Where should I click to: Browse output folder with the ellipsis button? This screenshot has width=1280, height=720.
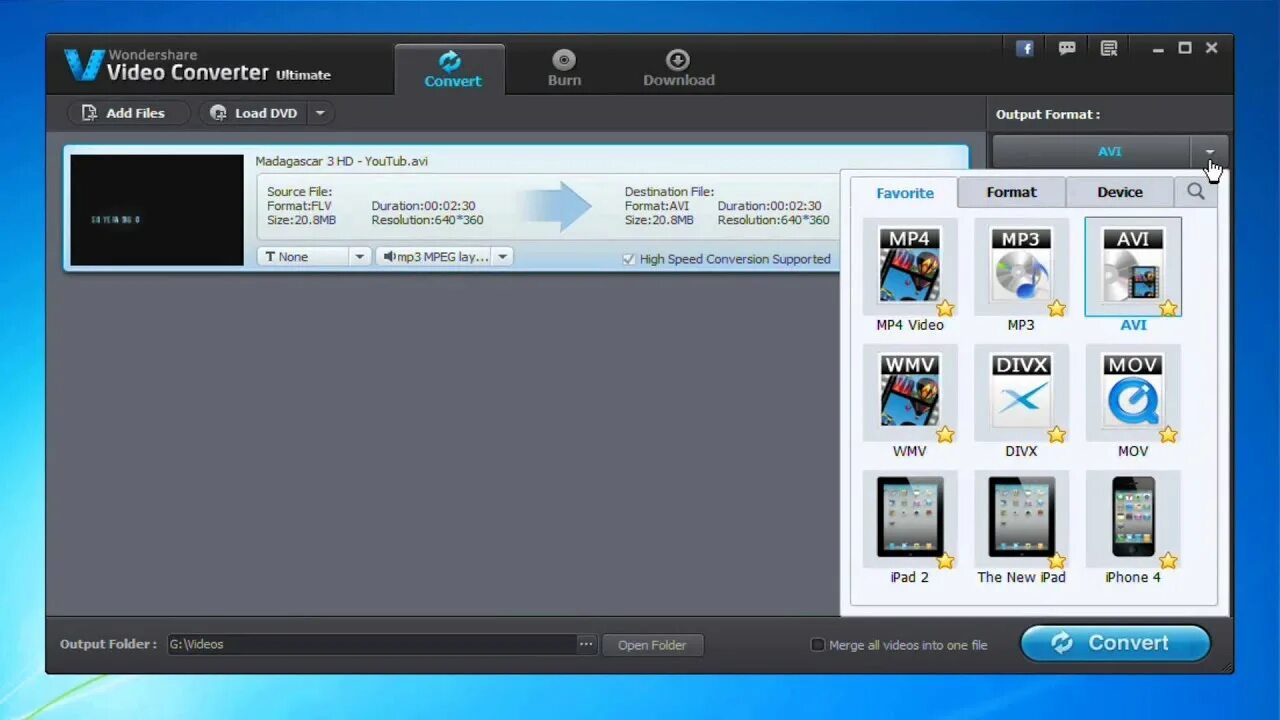click(x=587, y=645)
